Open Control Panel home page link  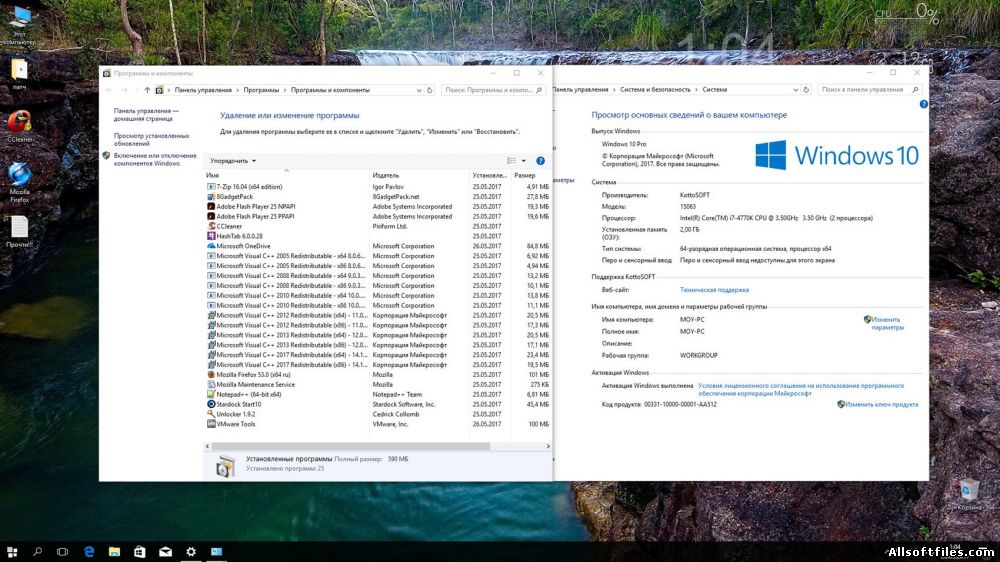point(146,115)
